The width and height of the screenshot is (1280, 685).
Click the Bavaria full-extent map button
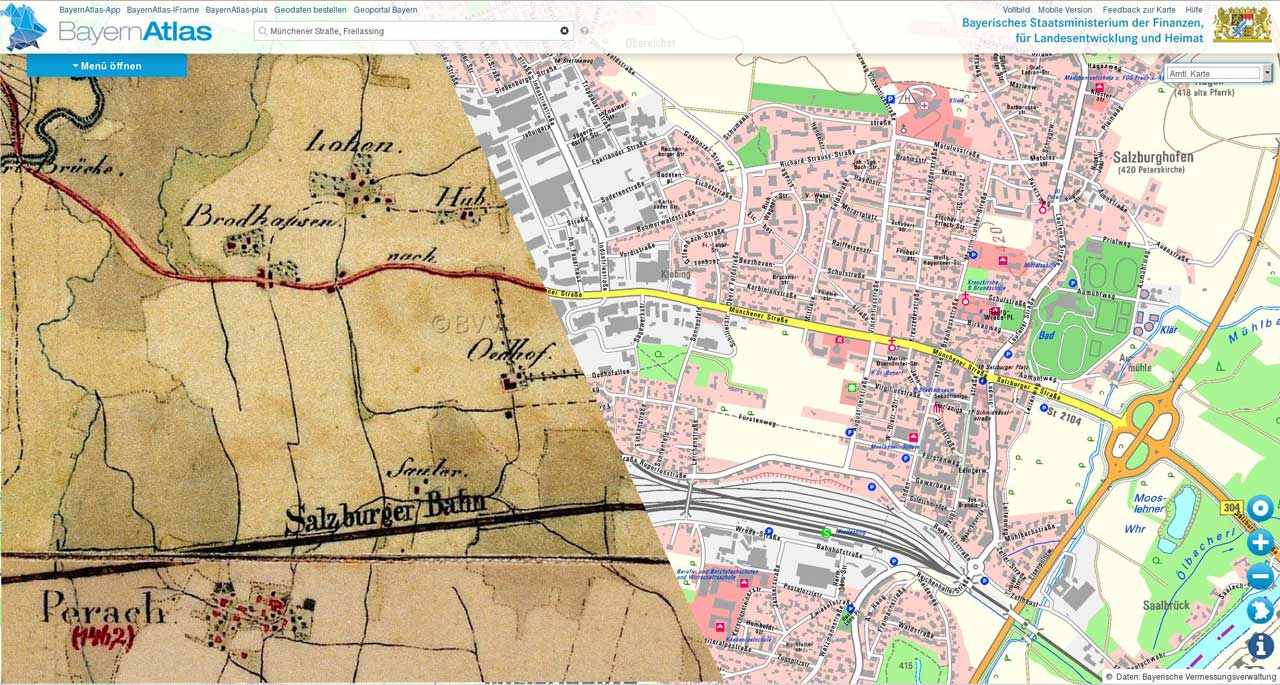pyautogui.click(x=1260, y=610)
